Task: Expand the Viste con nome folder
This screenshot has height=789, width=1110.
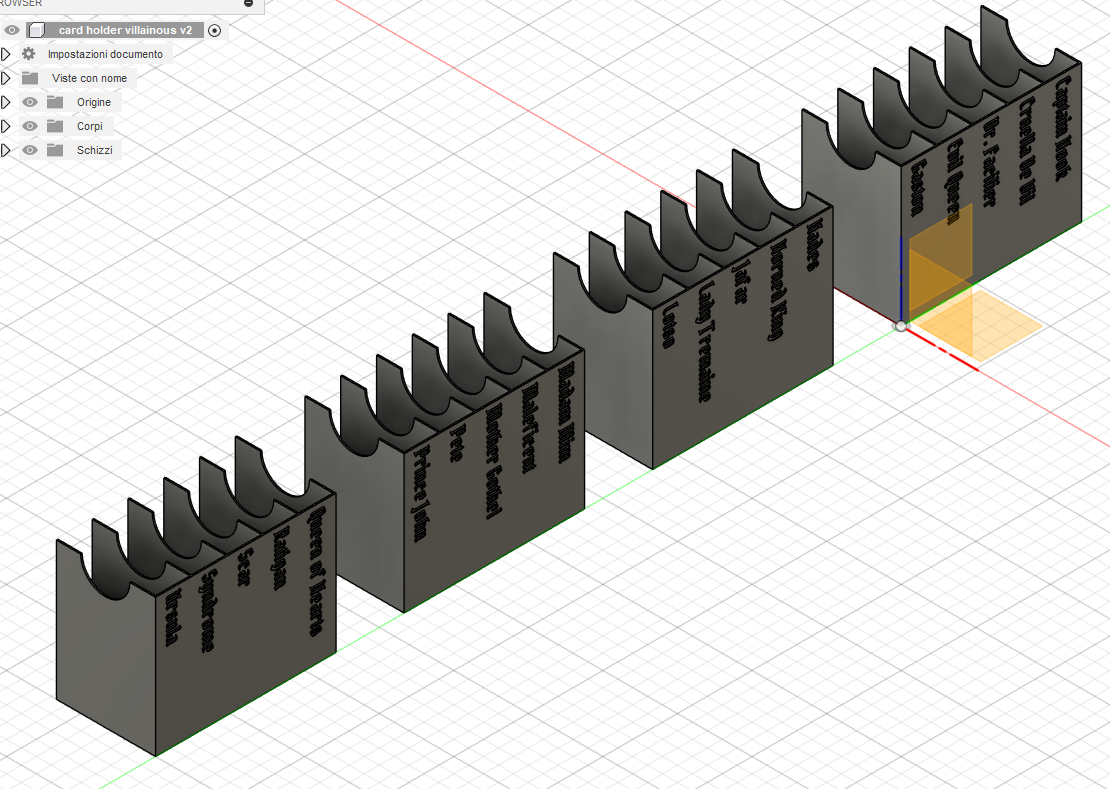Action: tap(6, 78)
